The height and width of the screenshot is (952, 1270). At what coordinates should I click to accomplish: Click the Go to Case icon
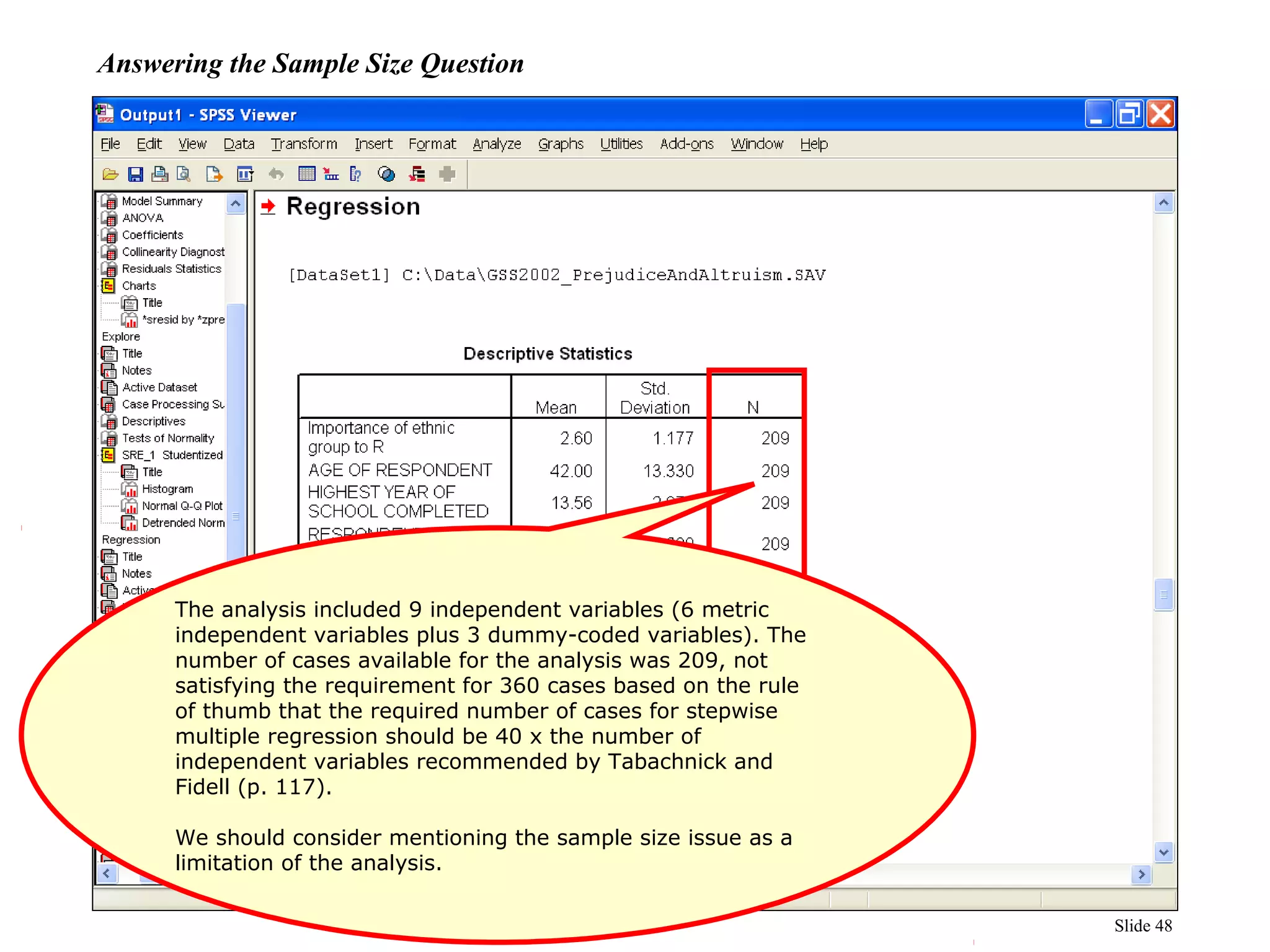[x=331, y=174]
